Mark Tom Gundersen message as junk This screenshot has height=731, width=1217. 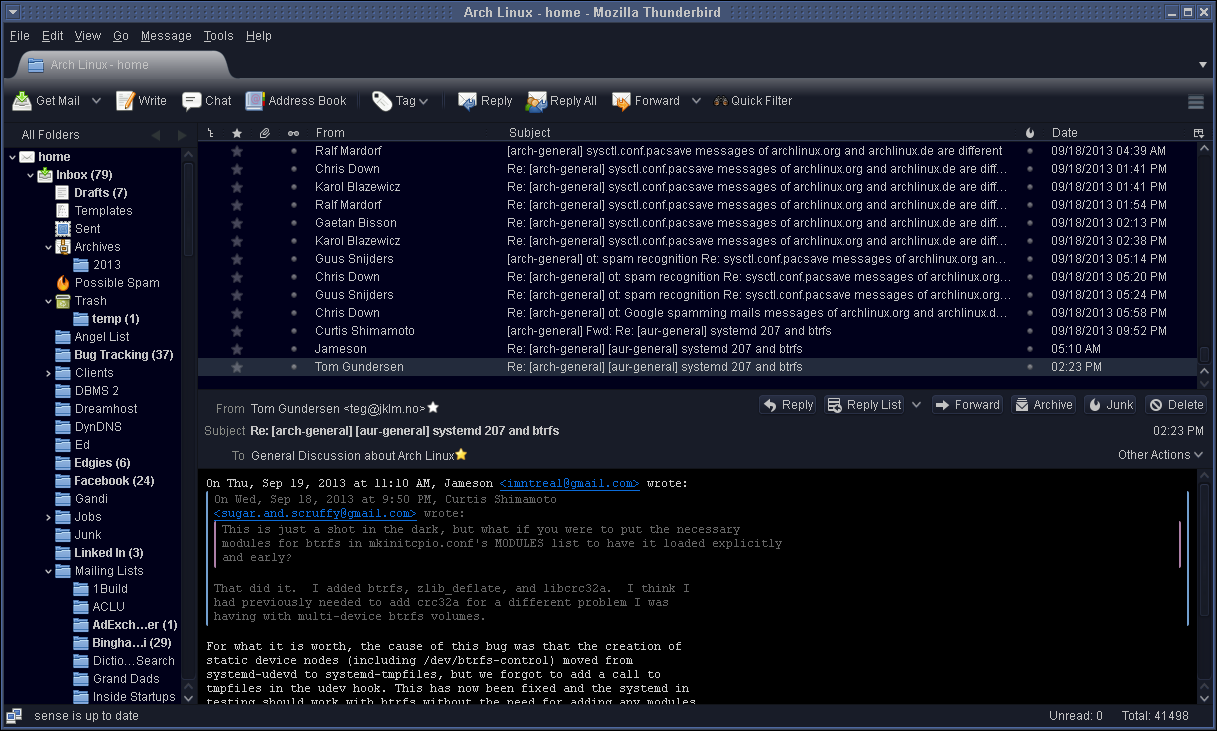1030,367
